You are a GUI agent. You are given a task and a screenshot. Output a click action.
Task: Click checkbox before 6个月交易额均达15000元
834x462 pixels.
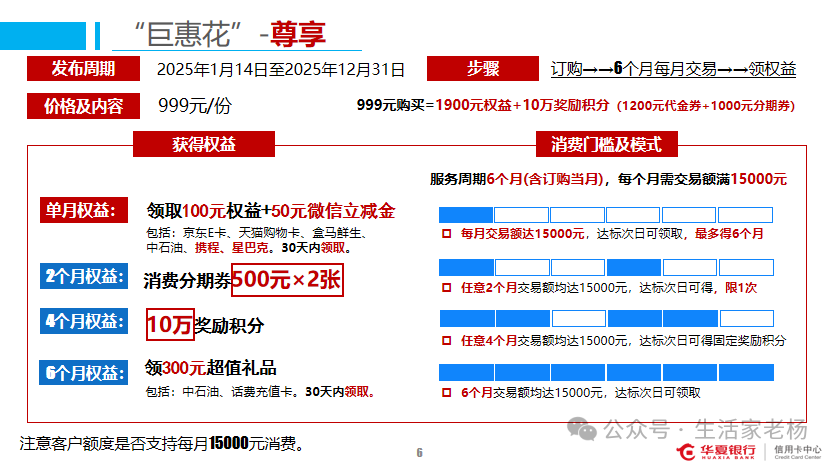(446, 392)
